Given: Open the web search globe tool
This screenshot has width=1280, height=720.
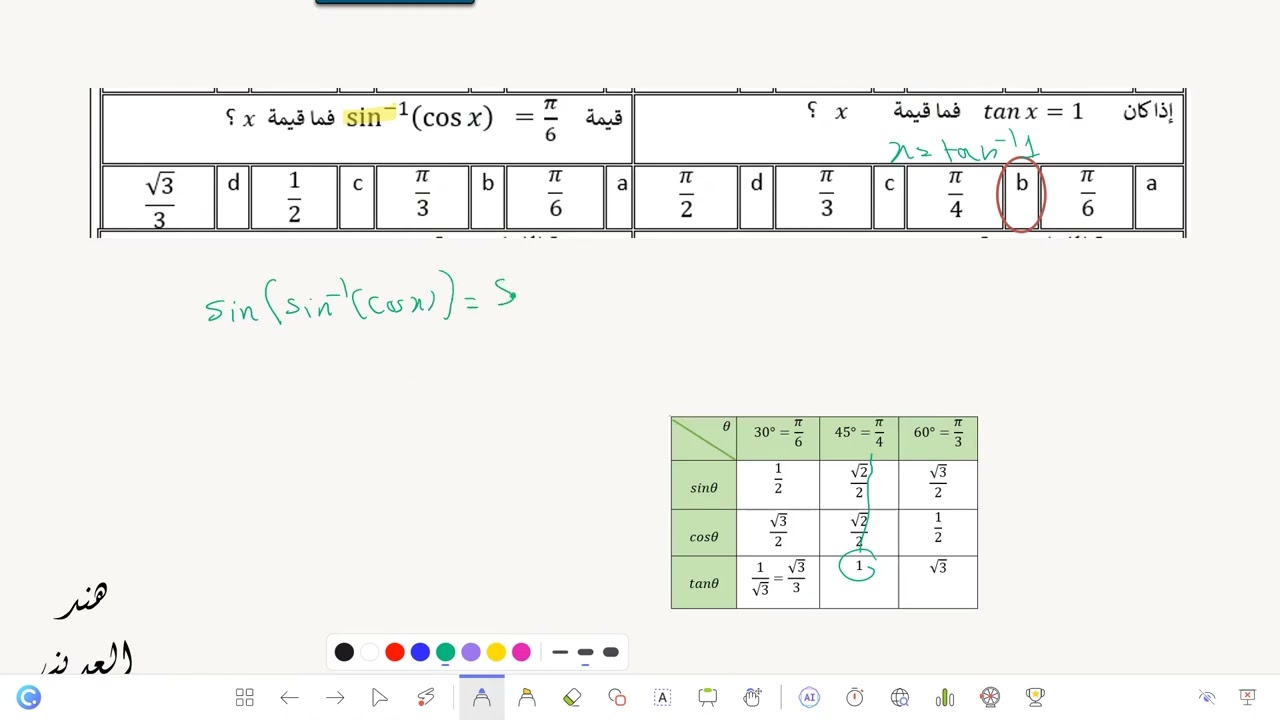Looking at the screenshot, I should point(900,698).
